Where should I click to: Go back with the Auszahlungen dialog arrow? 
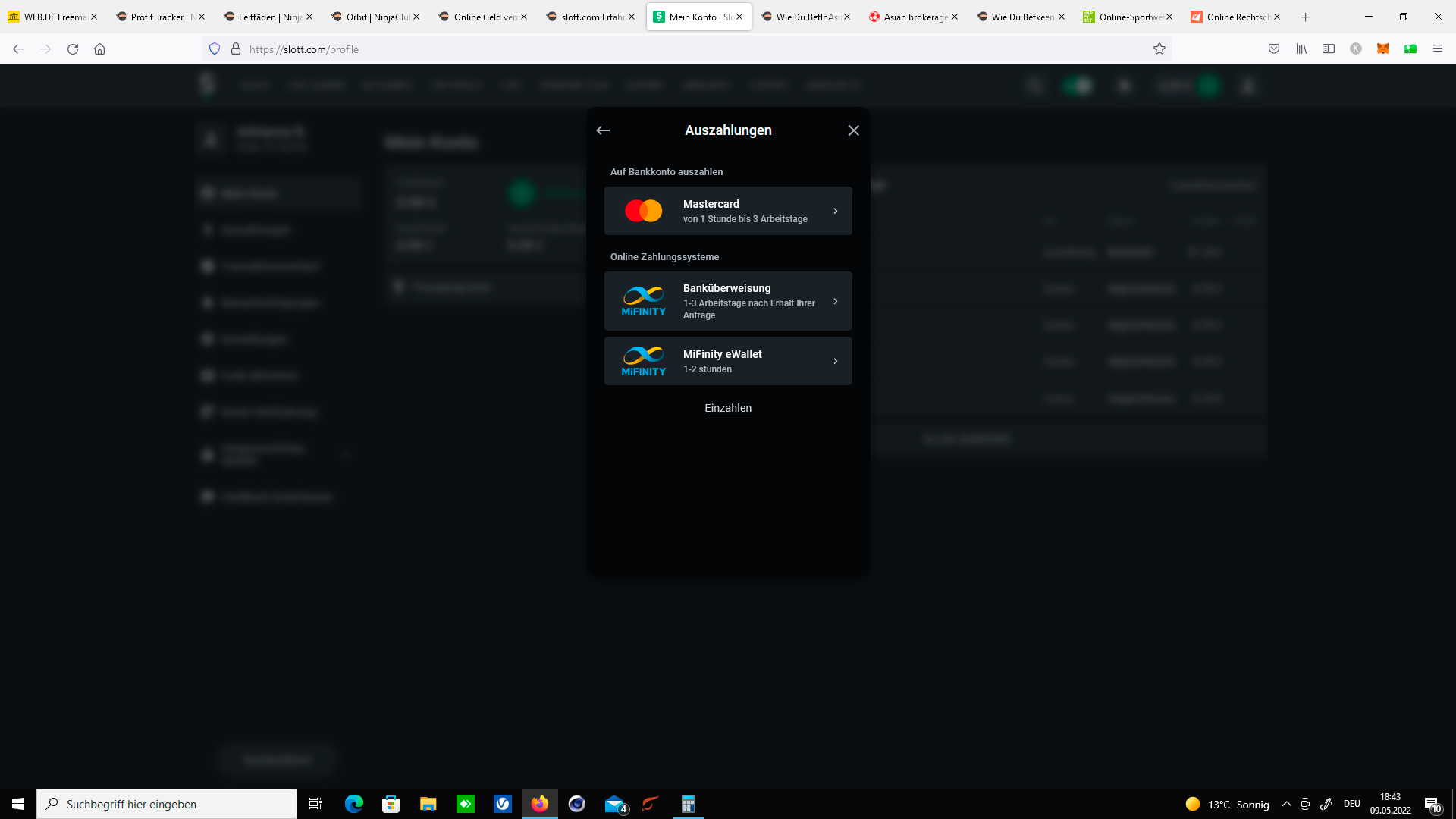[x=603, y=130]
